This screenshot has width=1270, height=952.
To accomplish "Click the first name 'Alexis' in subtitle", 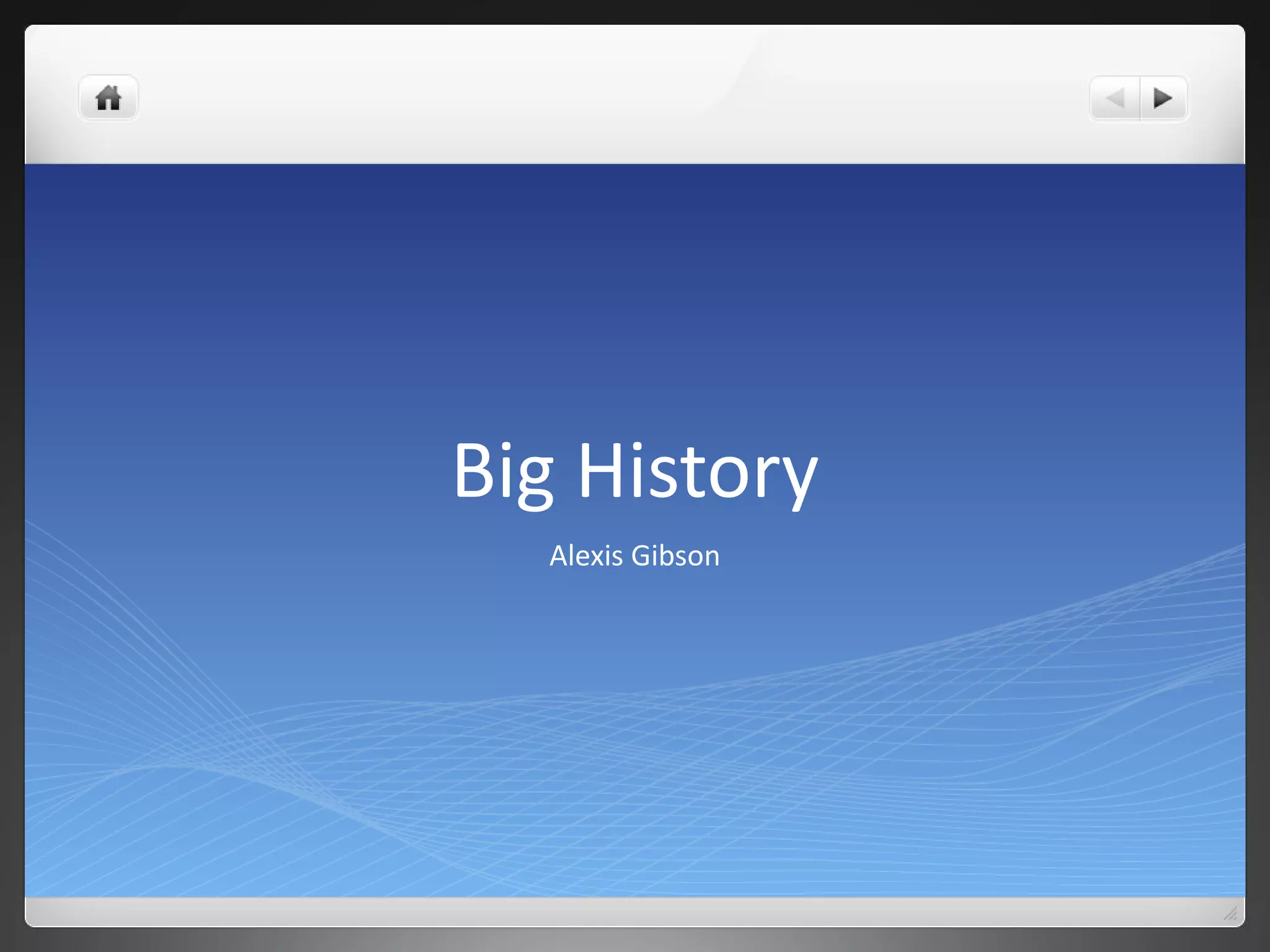I will (586, 555).
